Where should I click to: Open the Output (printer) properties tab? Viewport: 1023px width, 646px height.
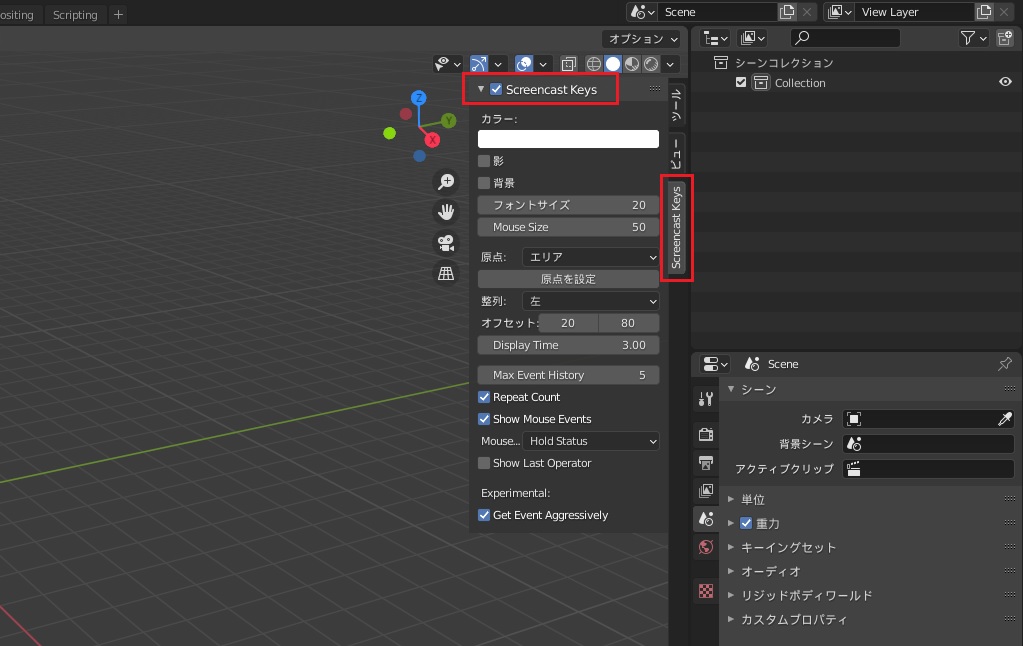point(706,463)
